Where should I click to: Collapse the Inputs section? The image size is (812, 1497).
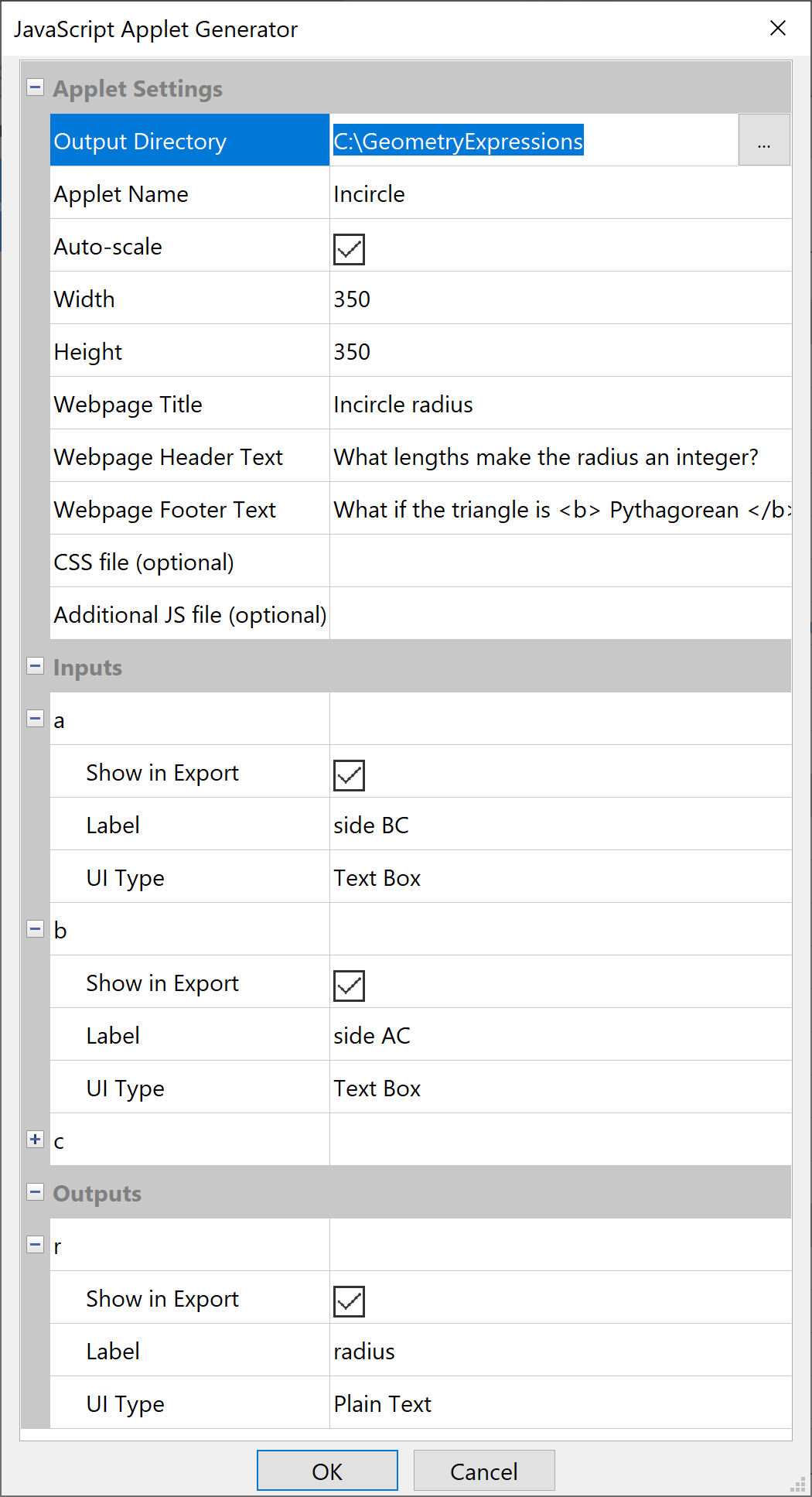pyautogui.click(x=35, y=665)
